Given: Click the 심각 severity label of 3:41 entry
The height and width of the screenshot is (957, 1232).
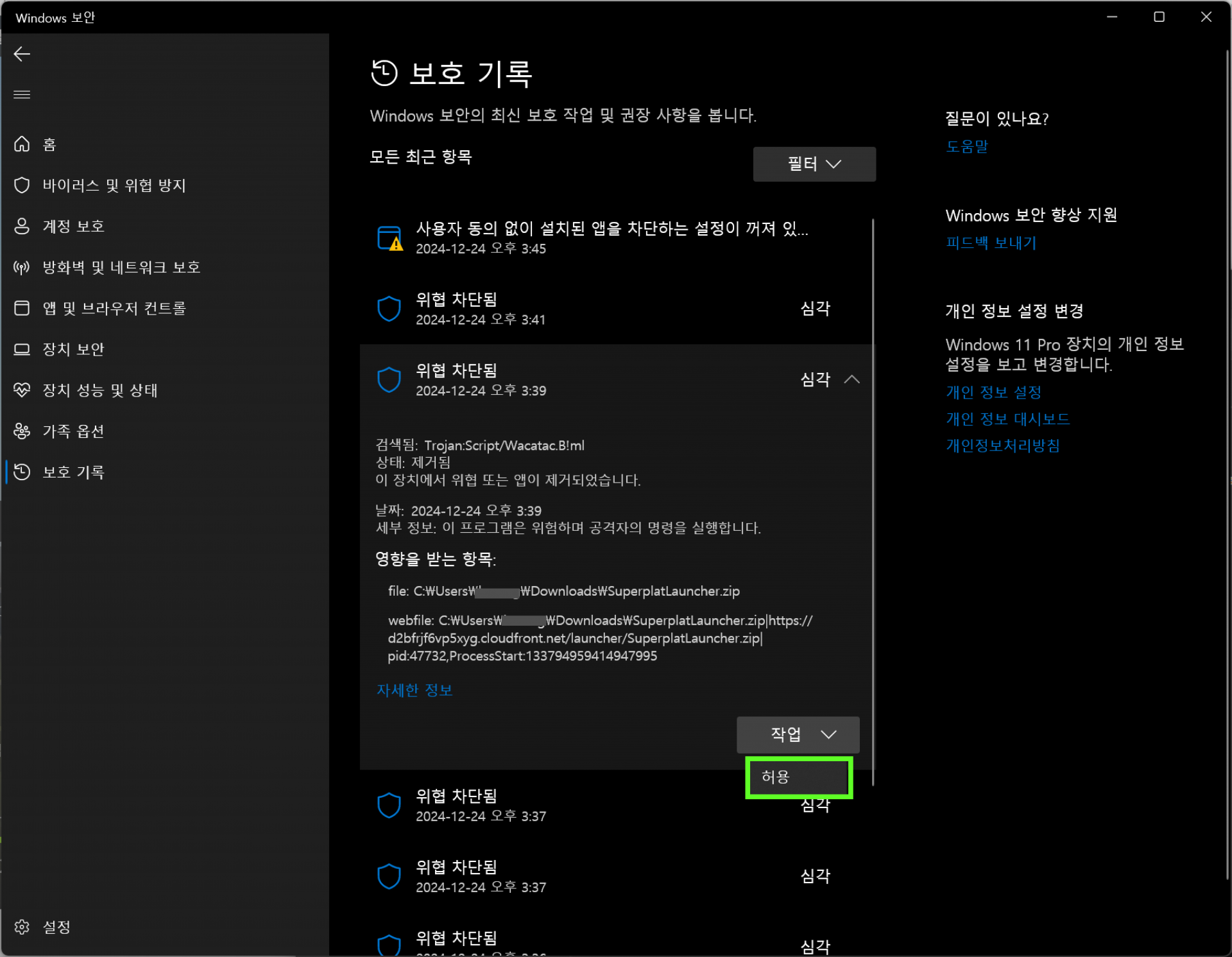Looking at the screenshot, I should (x=815, y=309).
